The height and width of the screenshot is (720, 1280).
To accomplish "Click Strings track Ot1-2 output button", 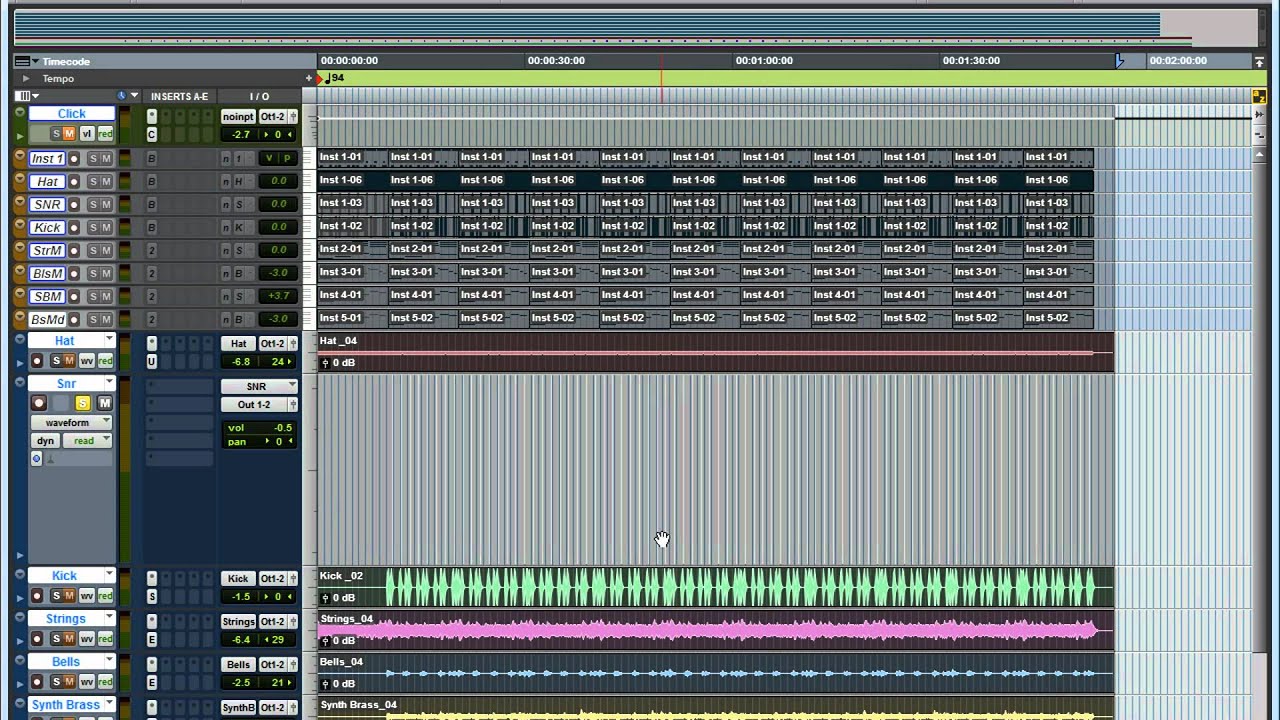I will [273, 621].
